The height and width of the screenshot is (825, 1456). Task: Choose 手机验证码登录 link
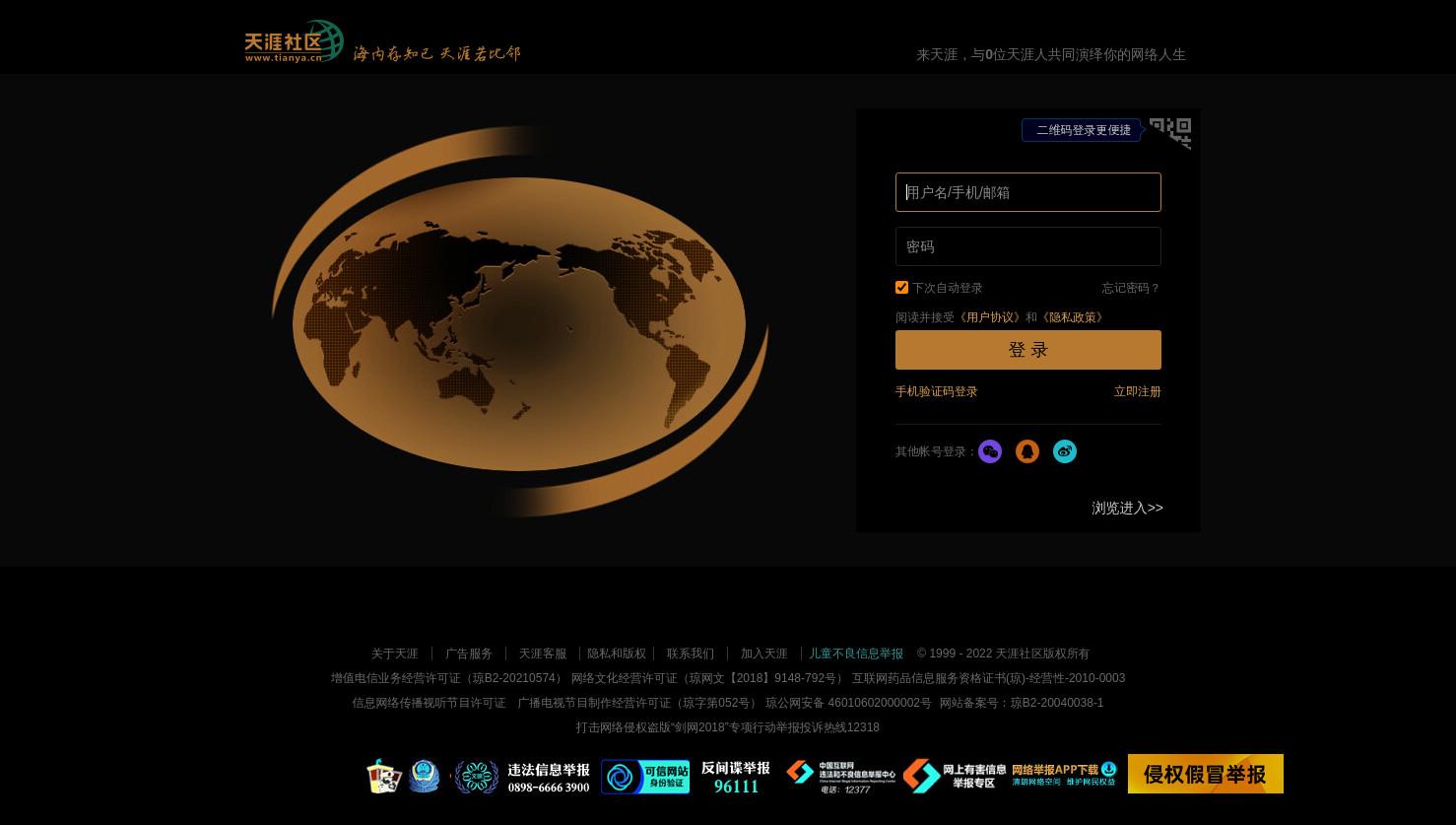(937, 391)
